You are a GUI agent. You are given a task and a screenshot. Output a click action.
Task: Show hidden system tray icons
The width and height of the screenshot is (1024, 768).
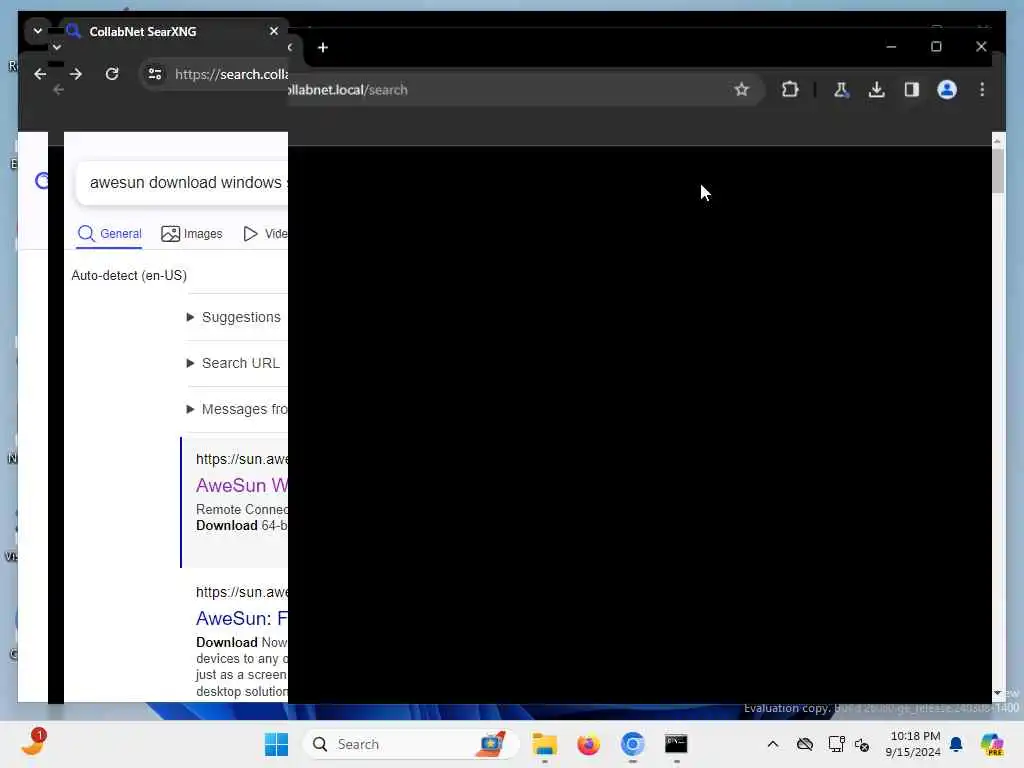tap(773, 744)
